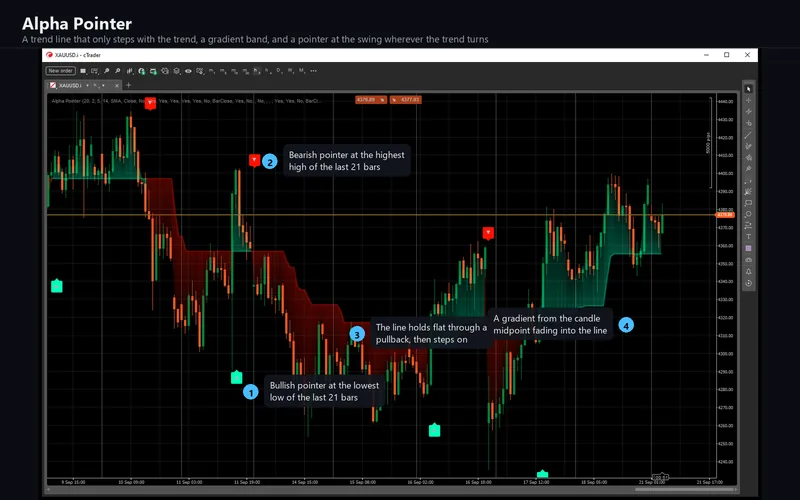Image resolution: width=800 pixels, height=500 pixels.
Task: Open the symbol dropdown arrow in XAUUSD.i tab
Action: pyautogui.click(x=88, y=85)
